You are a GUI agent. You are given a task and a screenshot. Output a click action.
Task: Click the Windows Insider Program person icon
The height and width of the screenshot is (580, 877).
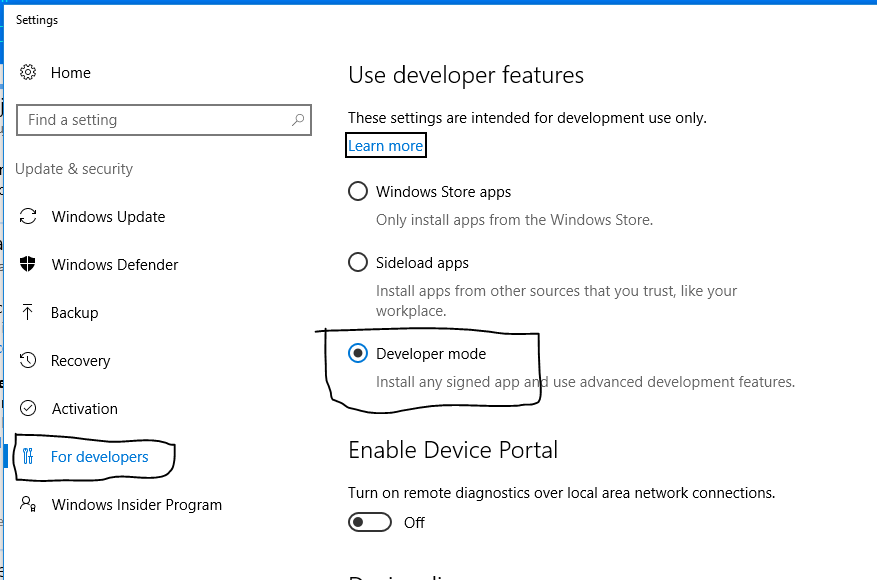(28, 504)
